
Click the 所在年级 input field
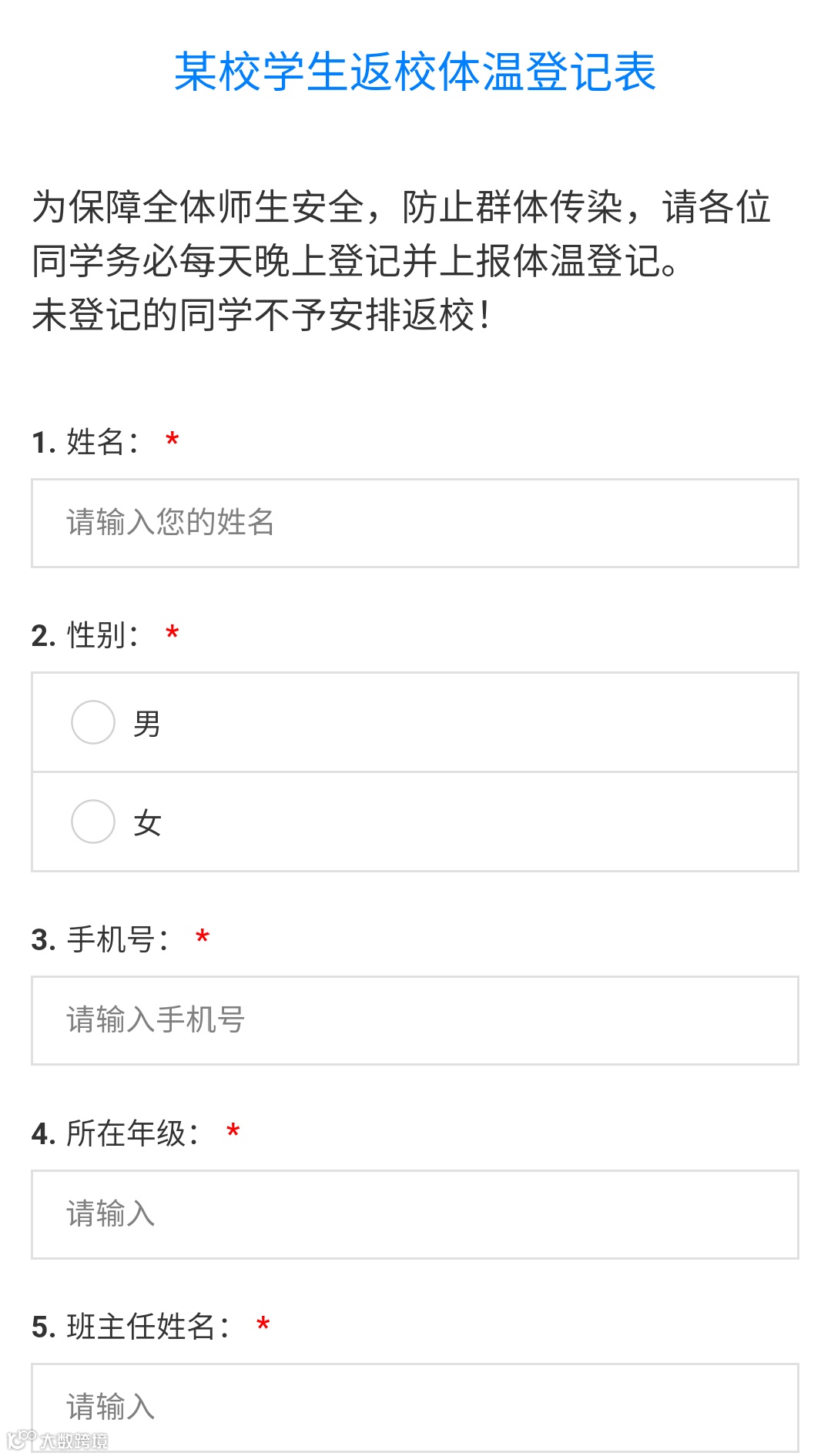[414, 1214]
